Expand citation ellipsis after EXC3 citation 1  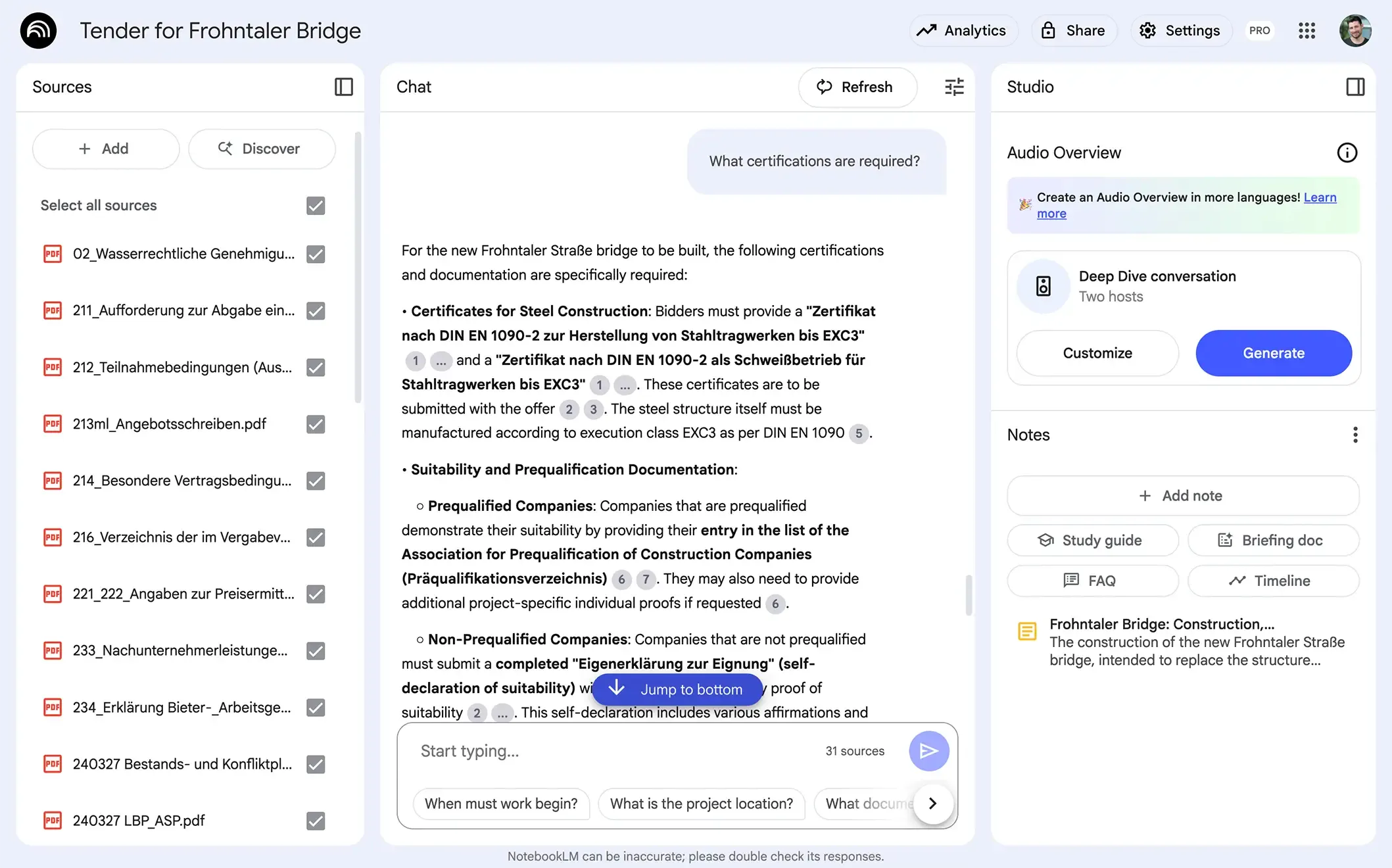(441, 360)
